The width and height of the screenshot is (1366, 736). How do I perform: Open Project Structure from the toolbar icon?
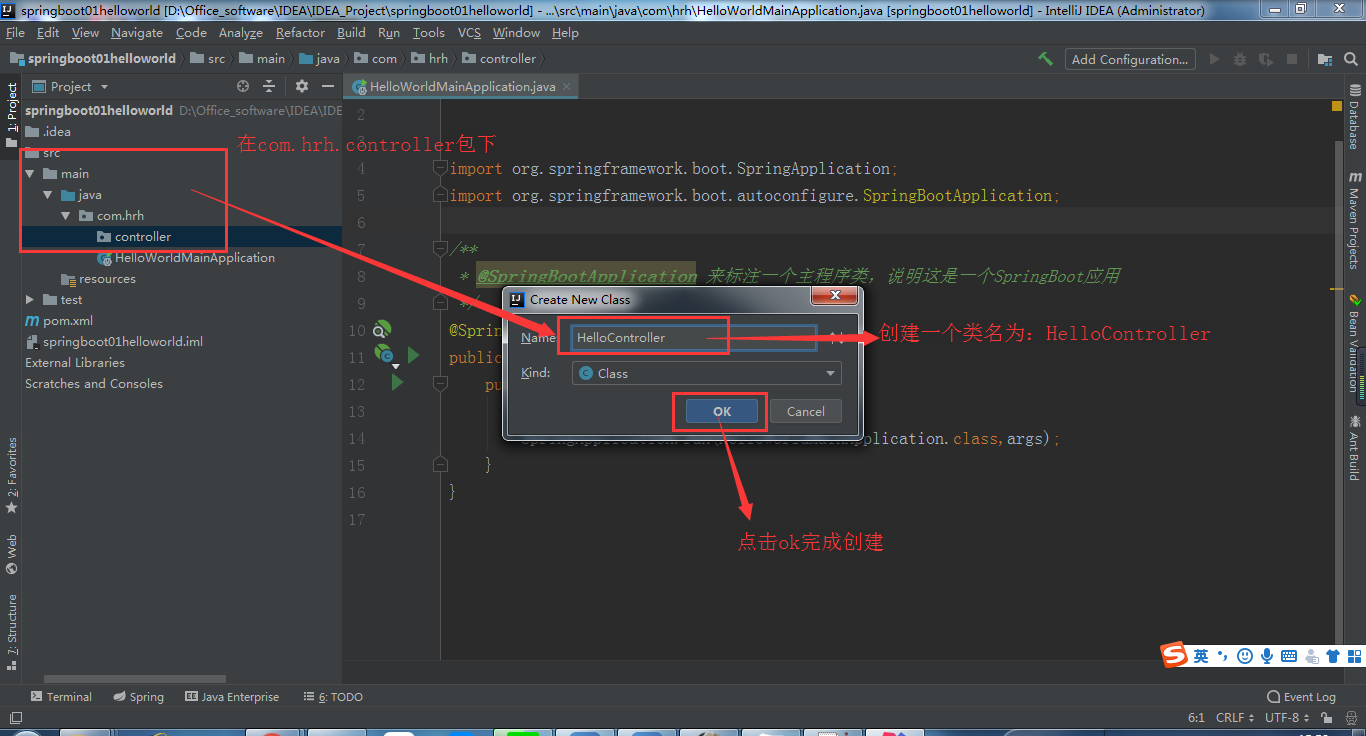point(1324,59)
